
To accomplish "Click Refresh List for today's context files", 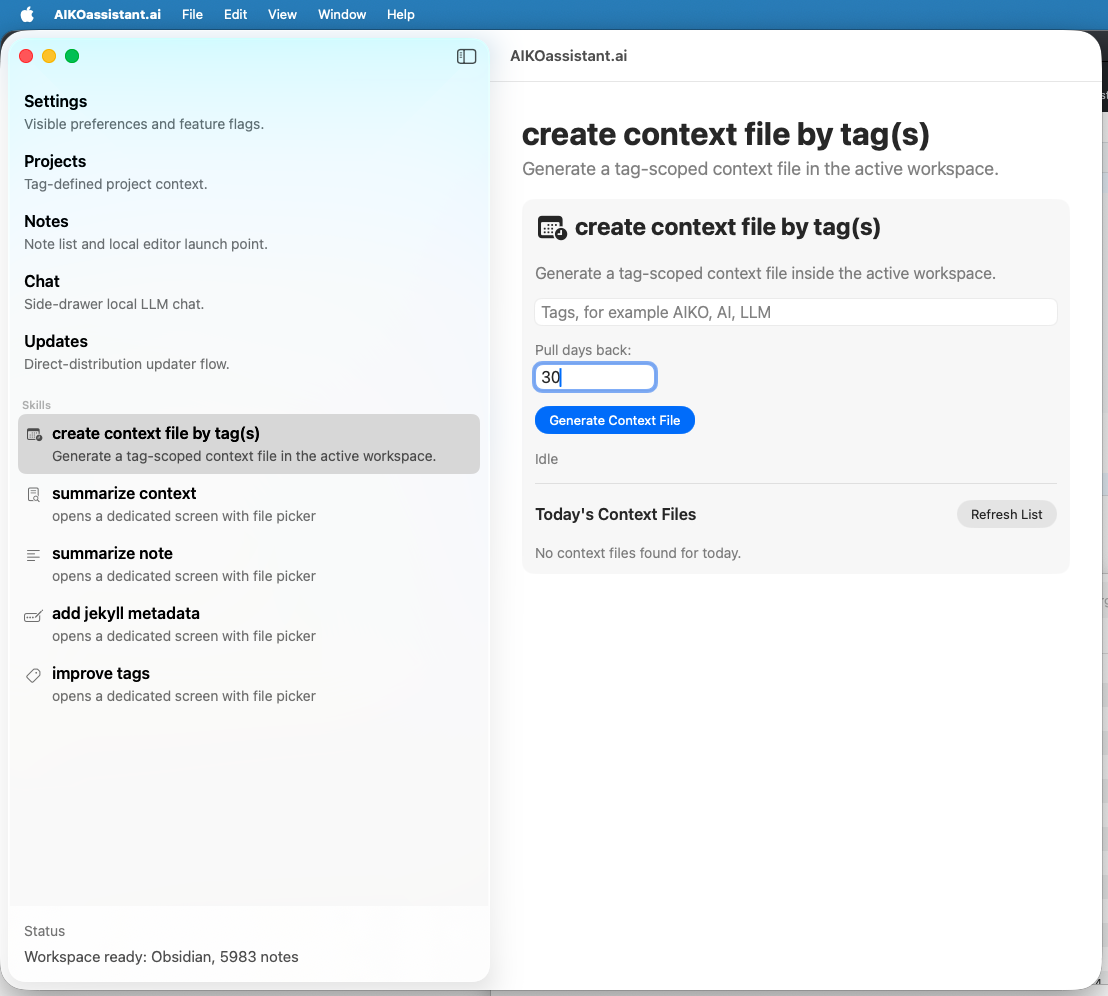I will pos(1006,514).
